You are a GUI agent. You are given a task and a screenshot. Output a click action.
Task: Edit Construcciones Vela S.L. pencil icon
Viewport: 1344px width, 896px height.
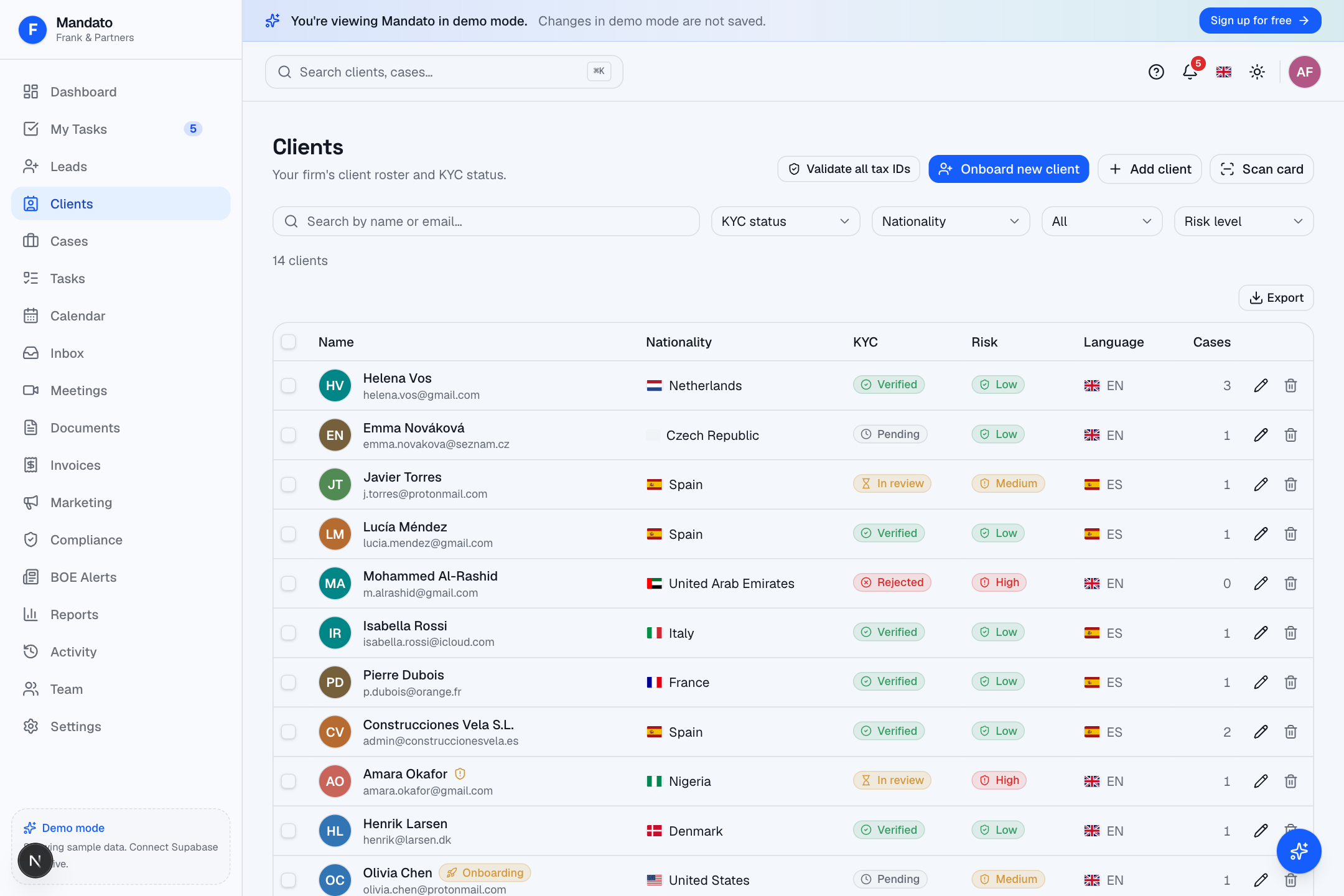(1261, 732)
